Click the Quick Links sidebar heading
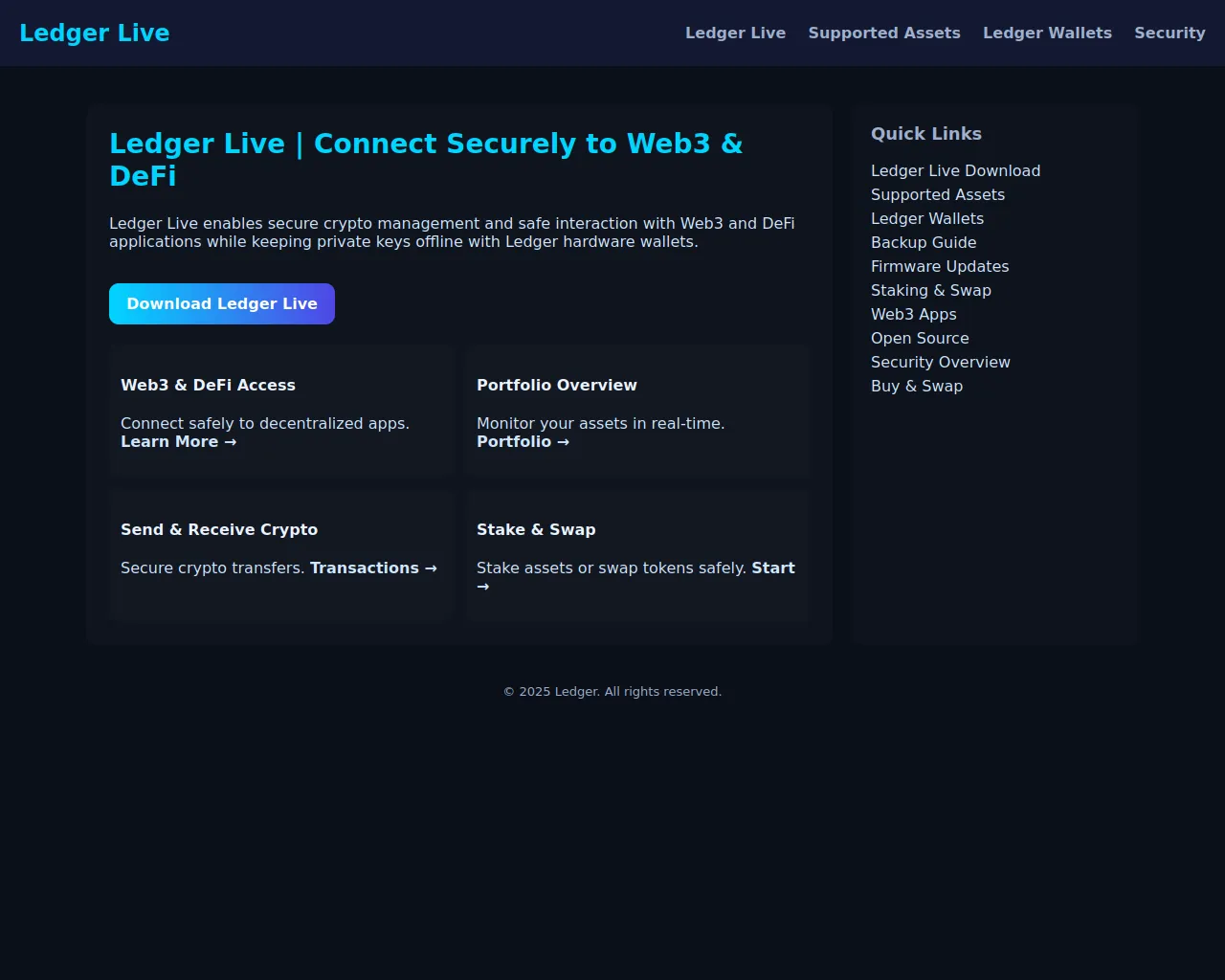 point(926,134)
